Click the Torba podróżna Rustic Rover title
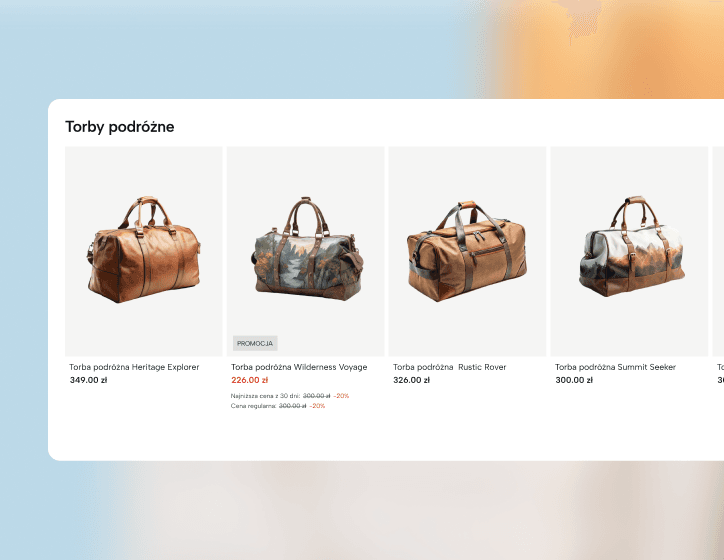The width and height of the screenshot is (724, 560). (450, 367)
